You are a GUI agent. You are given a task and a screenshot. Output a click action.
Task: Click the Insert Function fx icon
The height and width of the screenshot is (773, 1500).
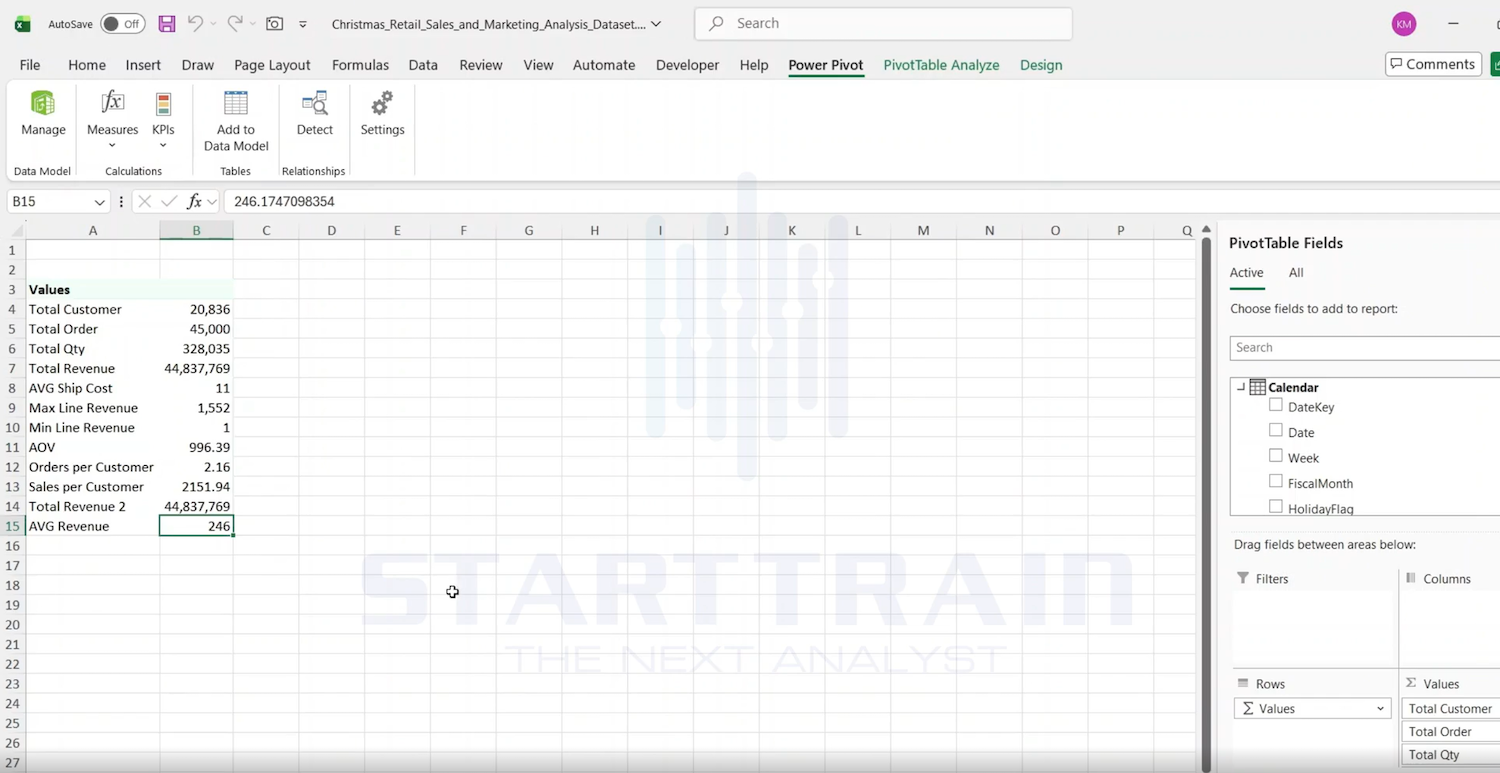195,201
